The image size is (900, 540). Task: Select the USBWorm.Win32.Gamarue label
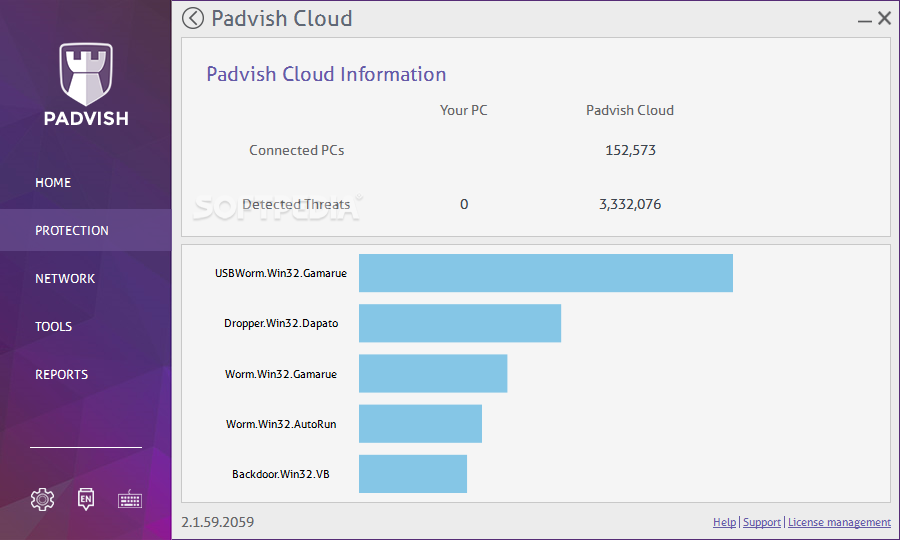pos(281,273)
